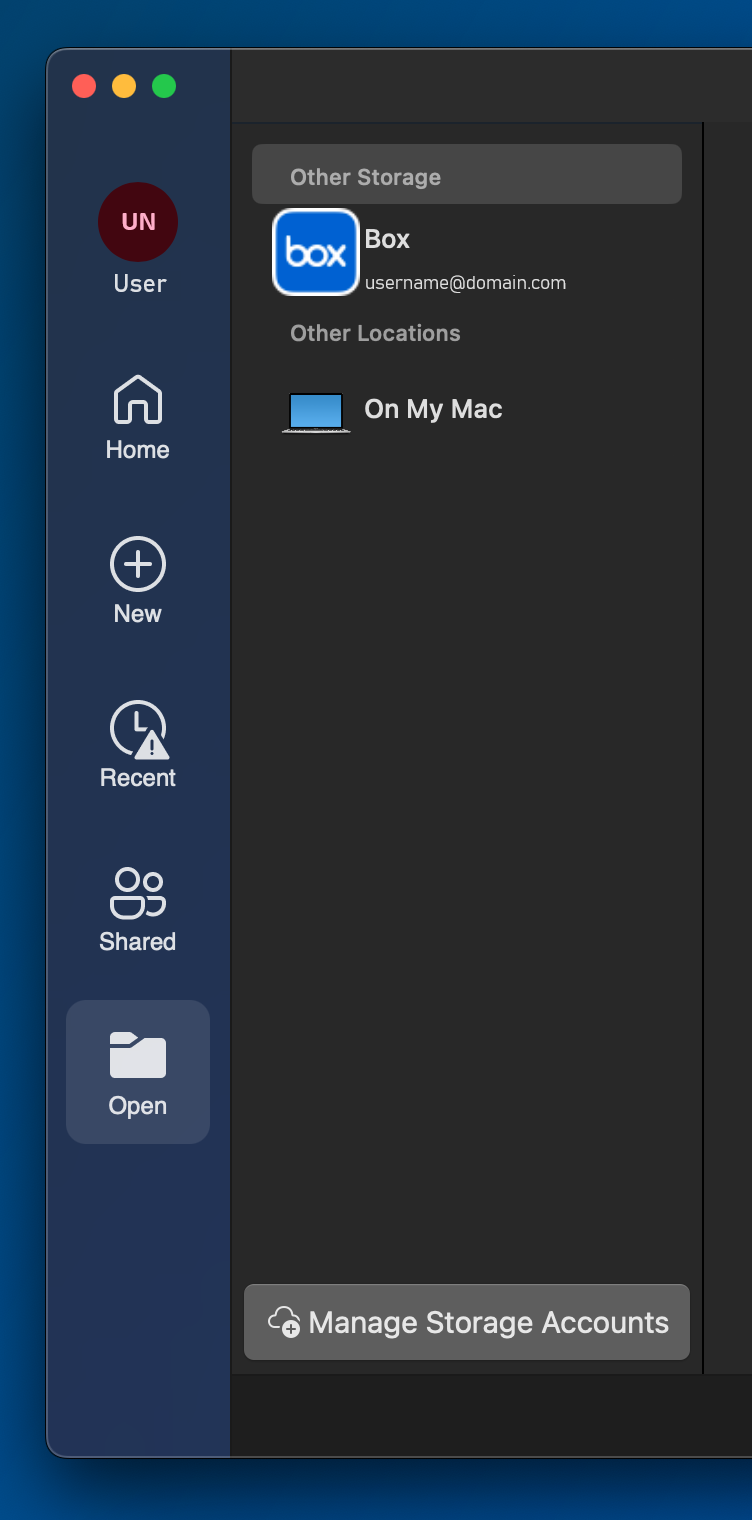The height and width of the screenshot is (1520, 752).
Task: Click the Other Locations section heading
Action: point(375,333)
